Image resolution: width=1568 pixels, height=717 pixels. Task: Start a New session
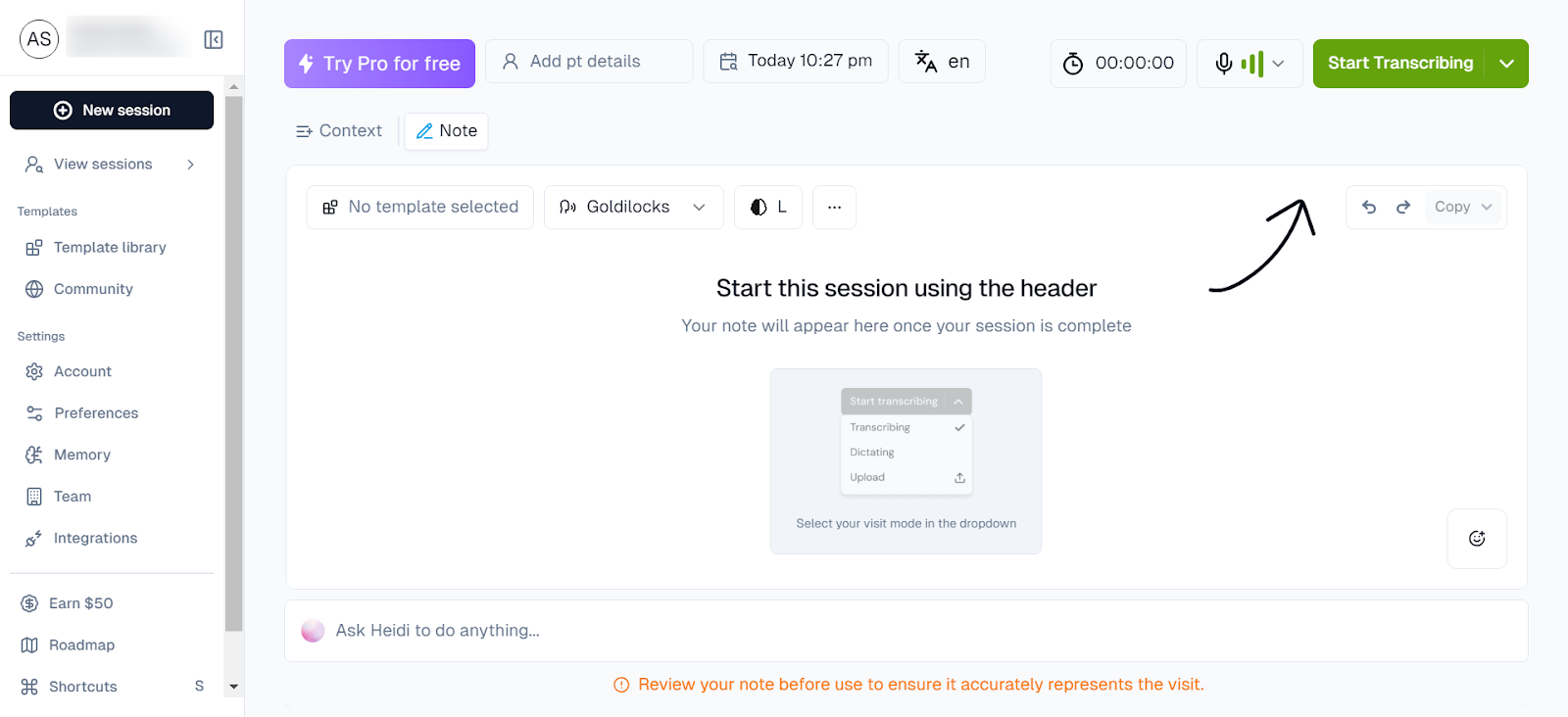point(111,110)
